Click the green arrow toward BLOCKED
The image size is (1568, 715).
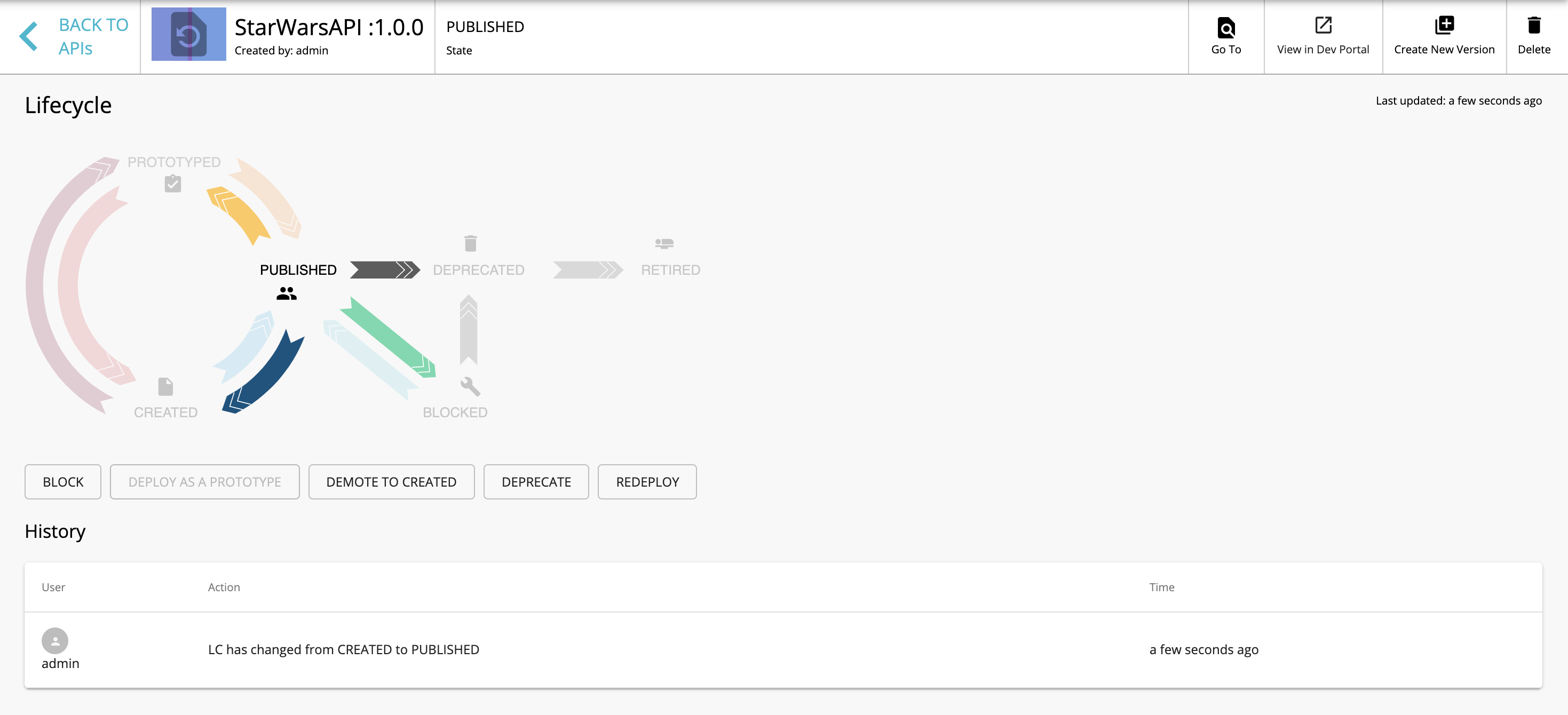(388, 338)
